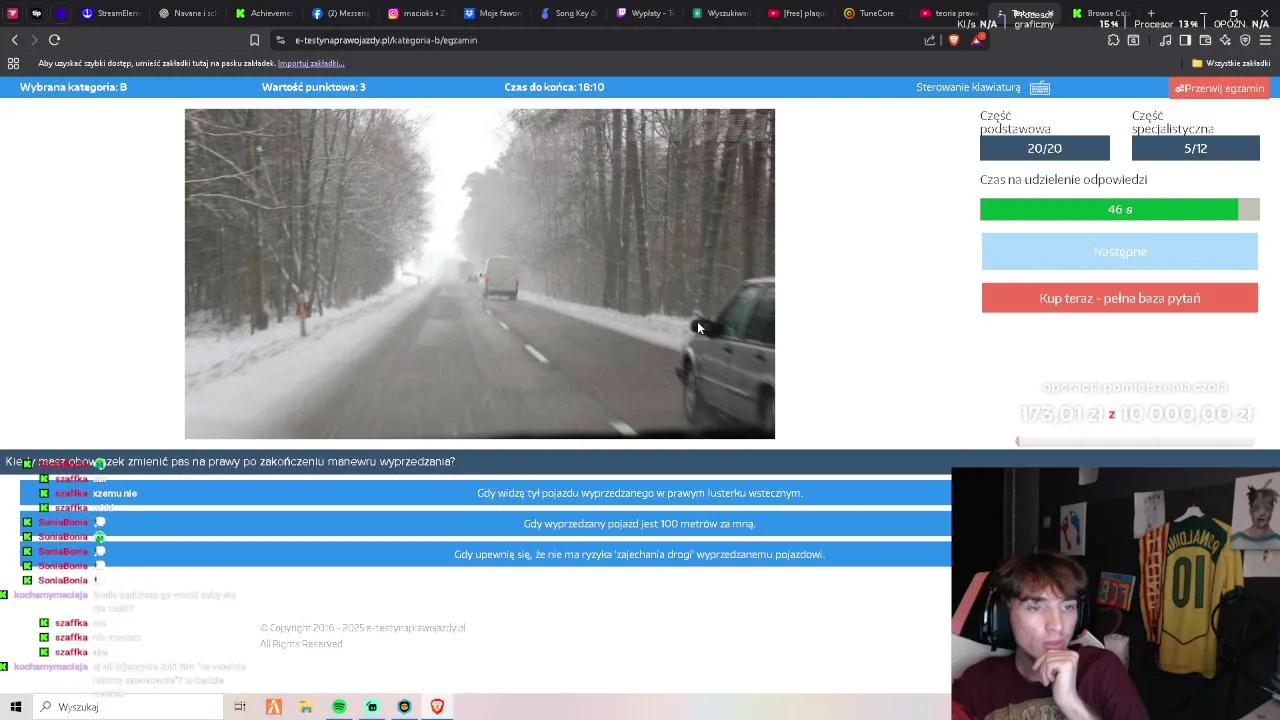Go back with the browser back arrow
This screenshot has height=720, width=1280.
[15, 40]
